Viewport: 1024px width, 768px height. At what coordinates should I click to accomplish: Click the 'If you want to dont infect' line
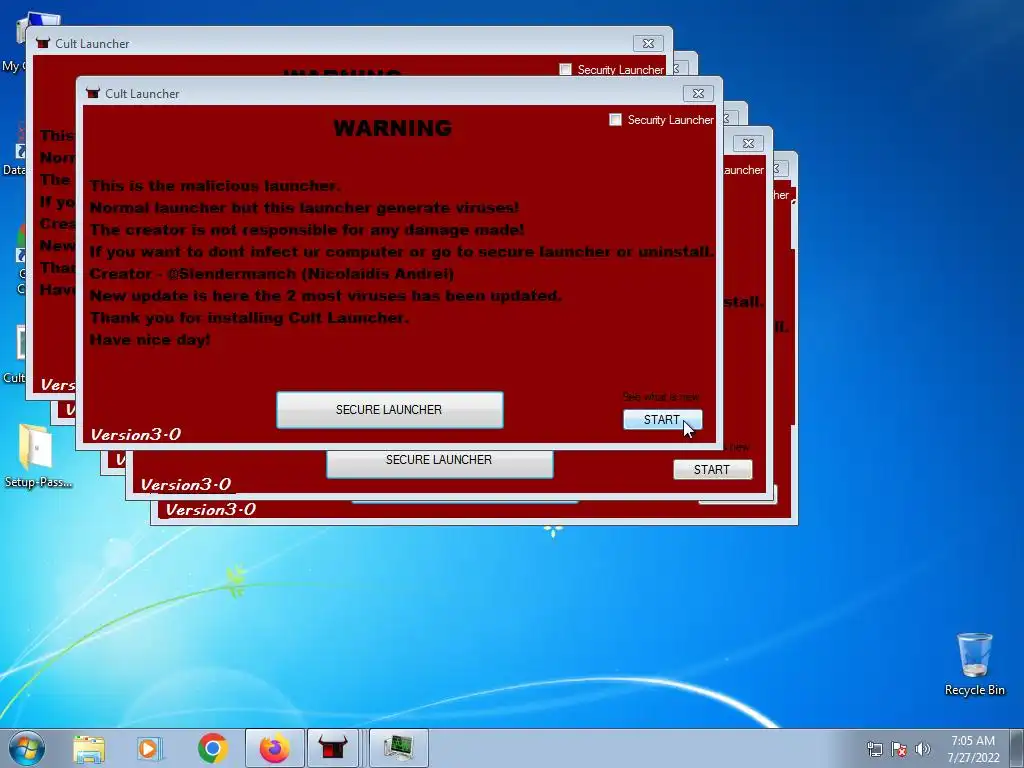coord(401,252)
